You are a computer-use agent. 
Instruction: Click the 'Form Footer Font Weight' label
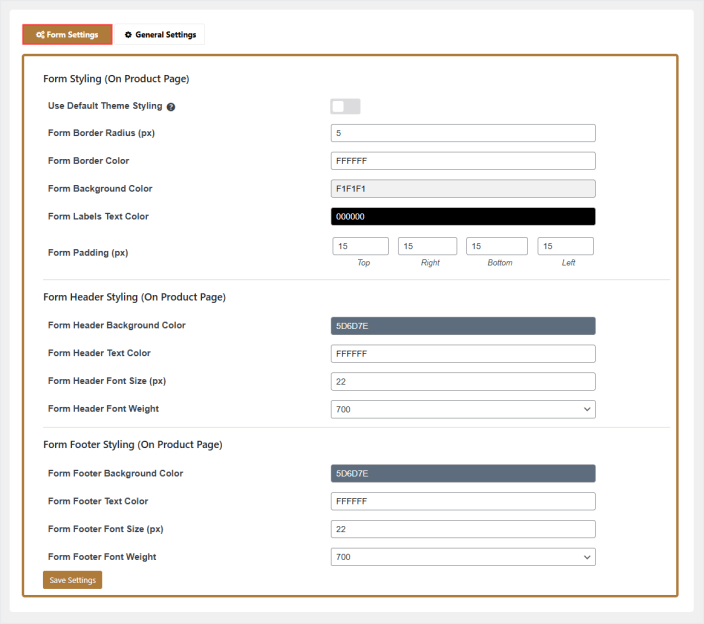tap(102, 557)
